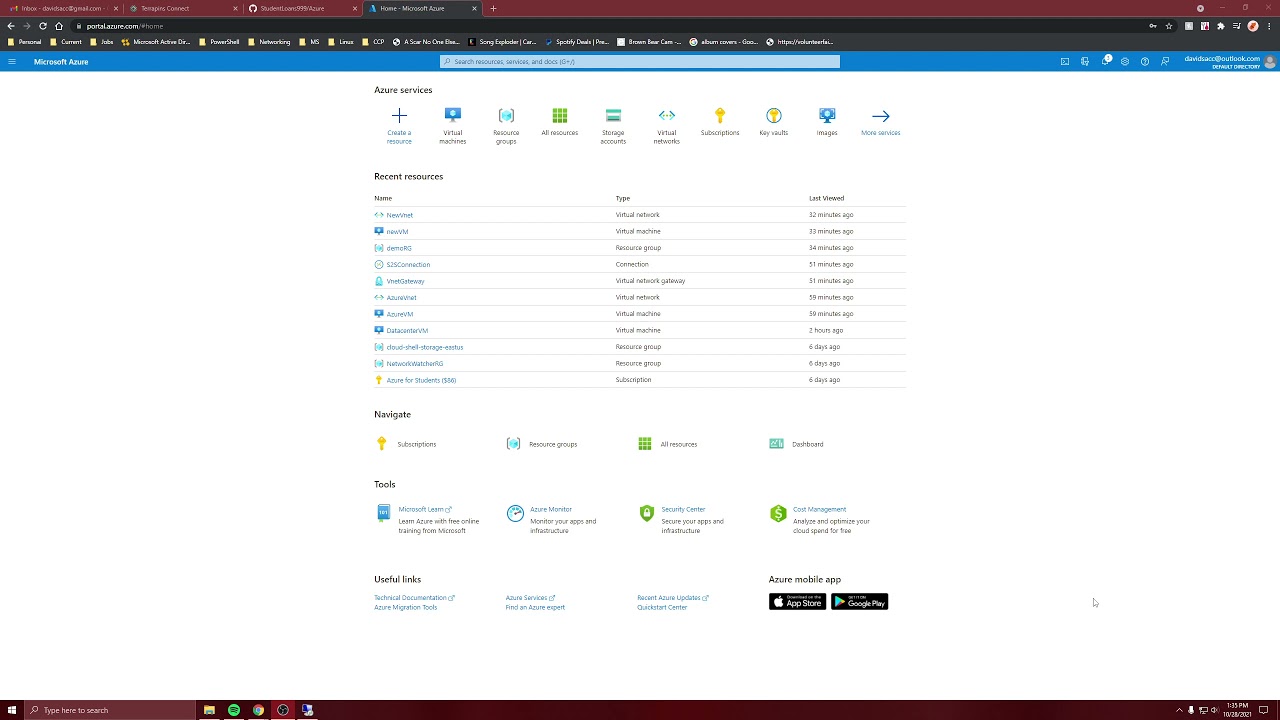Open All resources in Azure services row
Screen dimensions: 1280x720
pyautogui.click(x=560, y=116)
